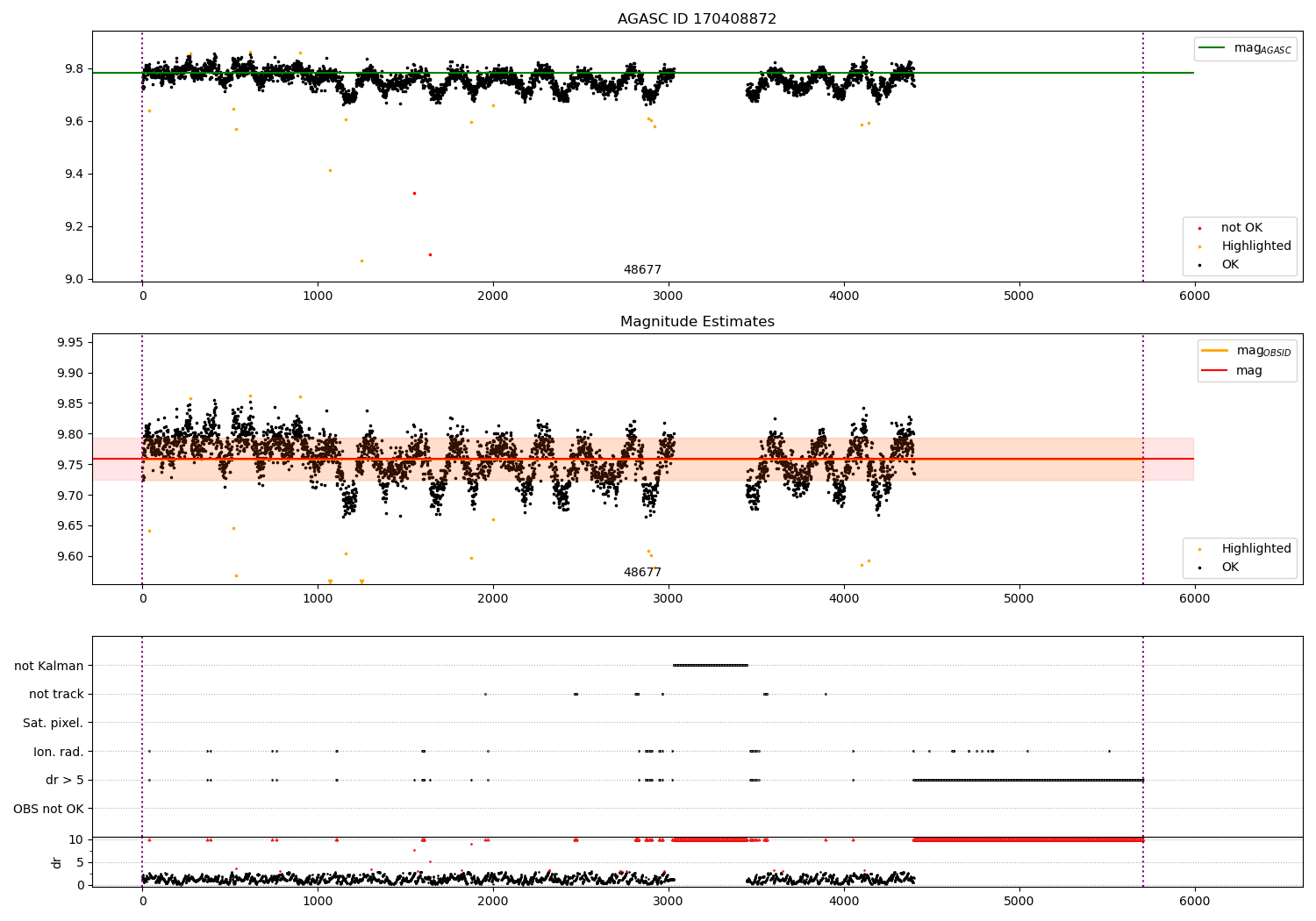Click the '5000' x-axis tick in Magnitude Estimates plot
This screenshot has height=921, width=1316.
coord(1019,599)
